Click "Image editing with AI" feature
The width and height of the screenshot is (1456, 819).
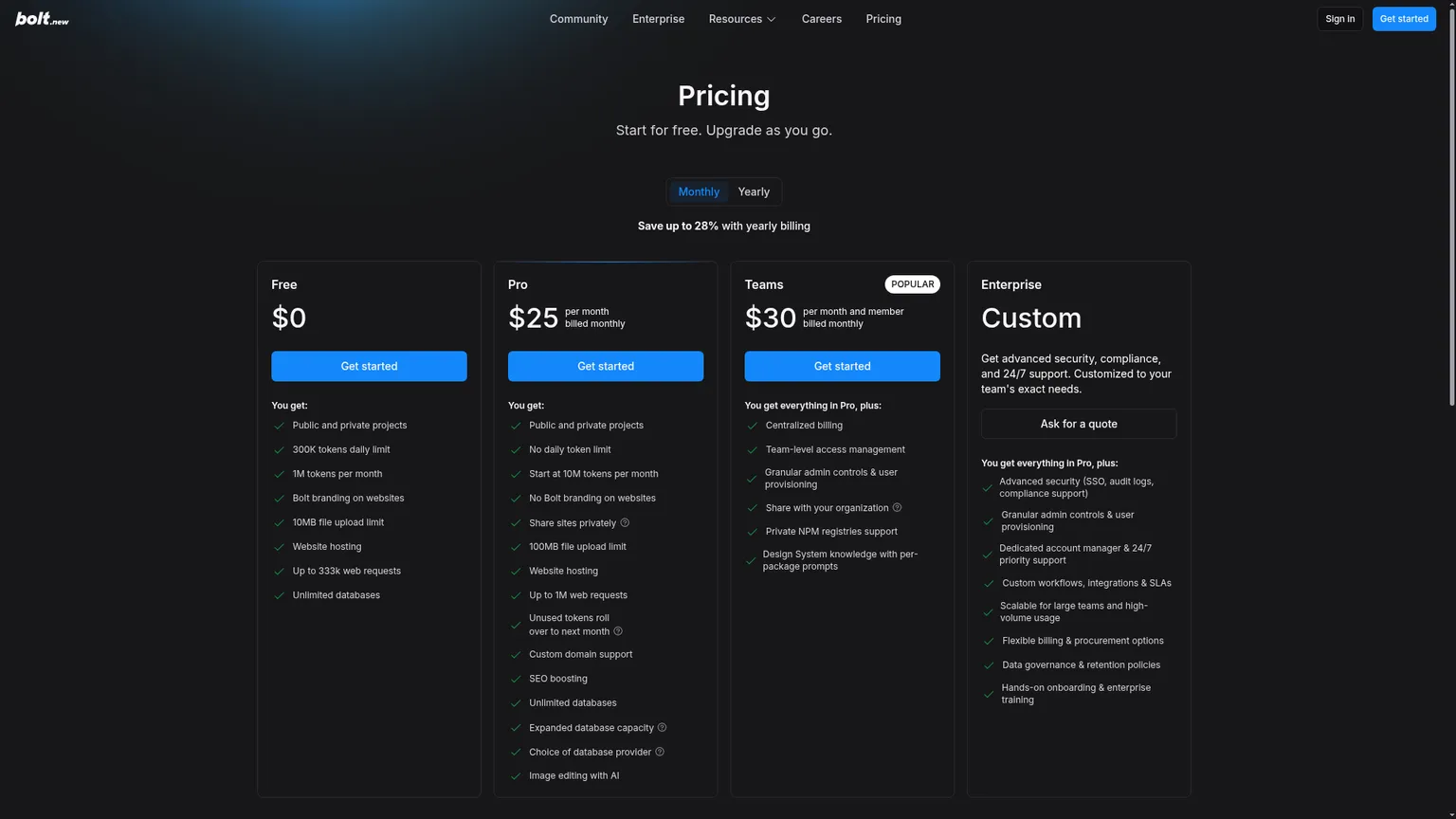[573, 775]
